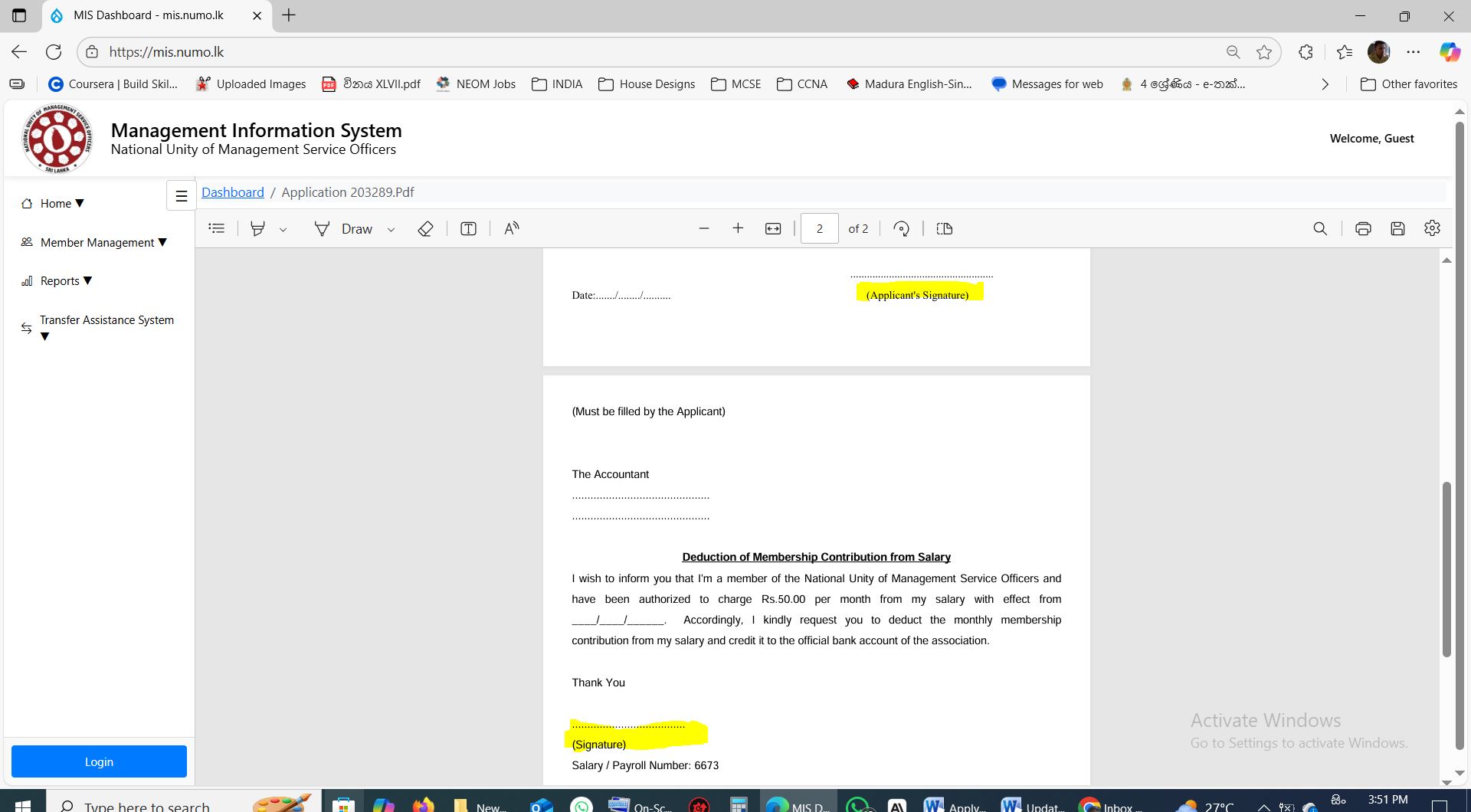The image size is (1471, 812).
Task: Open the page view layout options
Action: (944, 228)
